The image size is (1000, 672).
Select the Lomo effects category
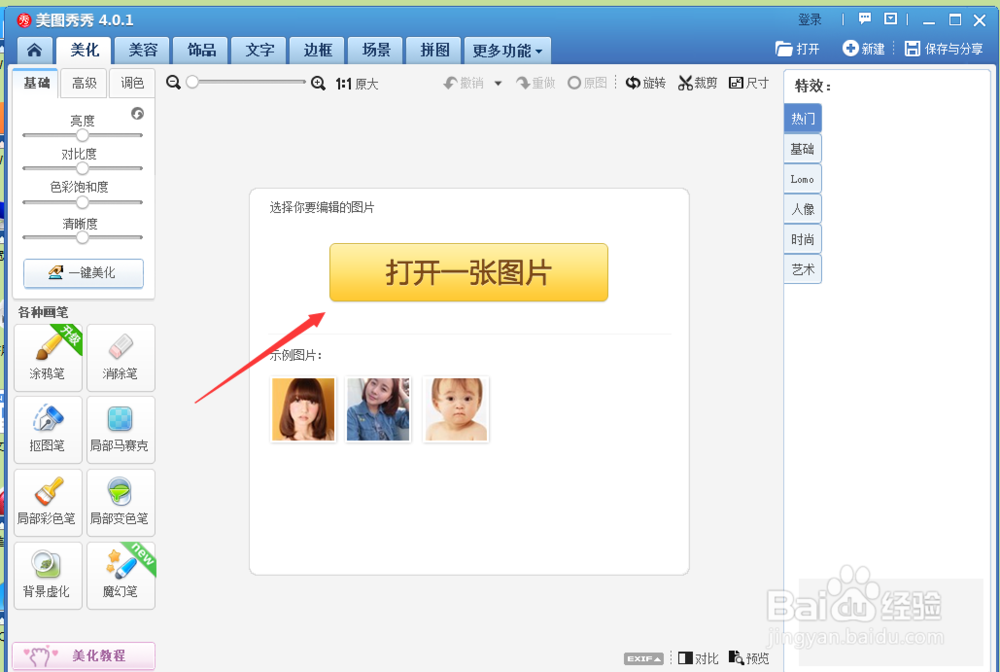[802, 179]
